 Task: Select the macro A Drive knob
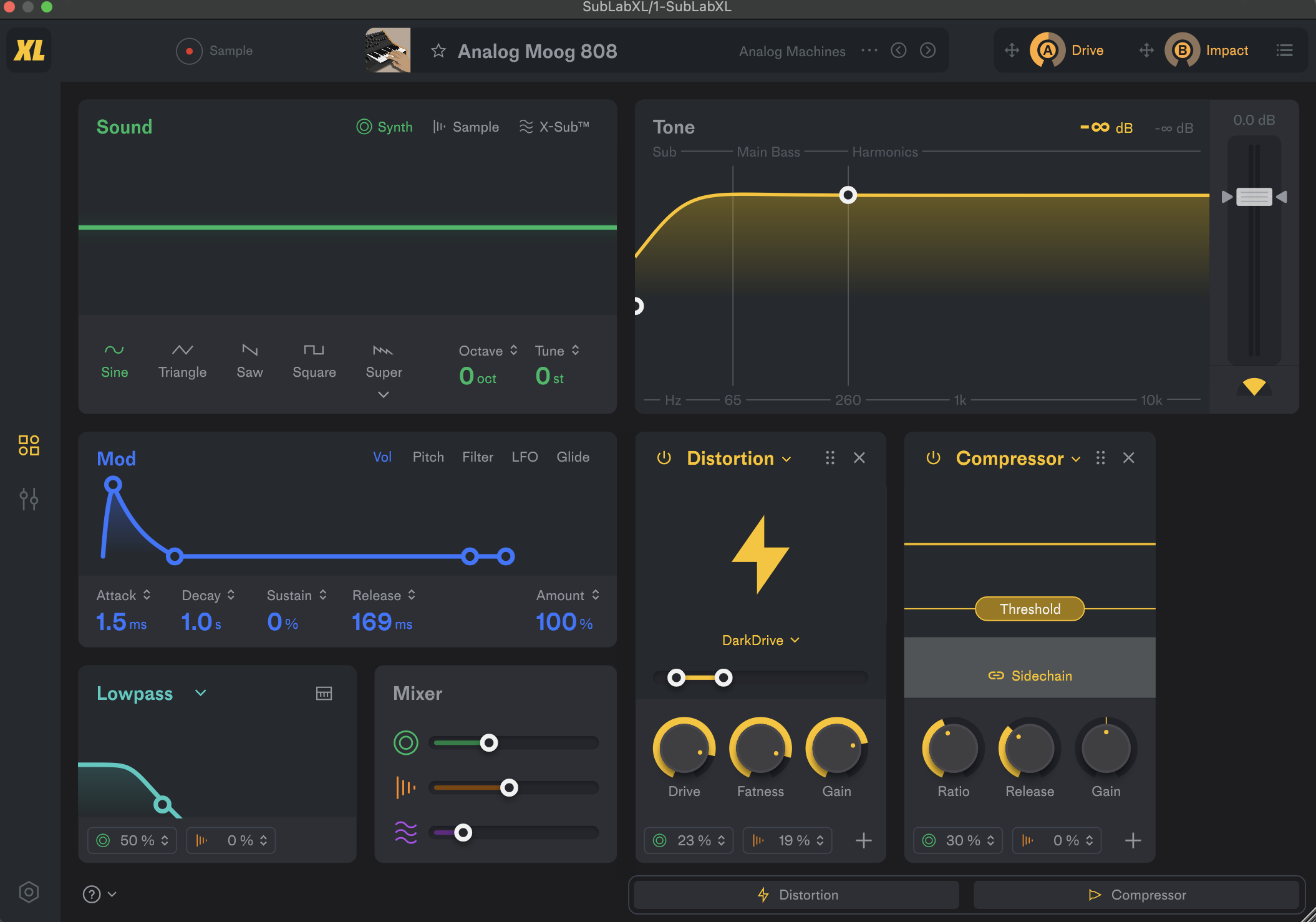(1048, 51)
